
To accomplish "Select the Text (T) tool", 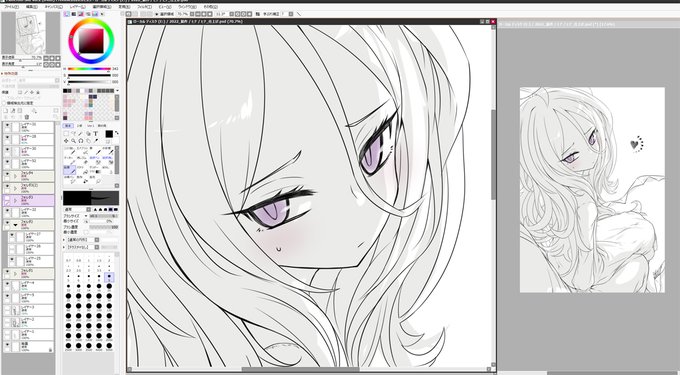I will pos(96,134).
